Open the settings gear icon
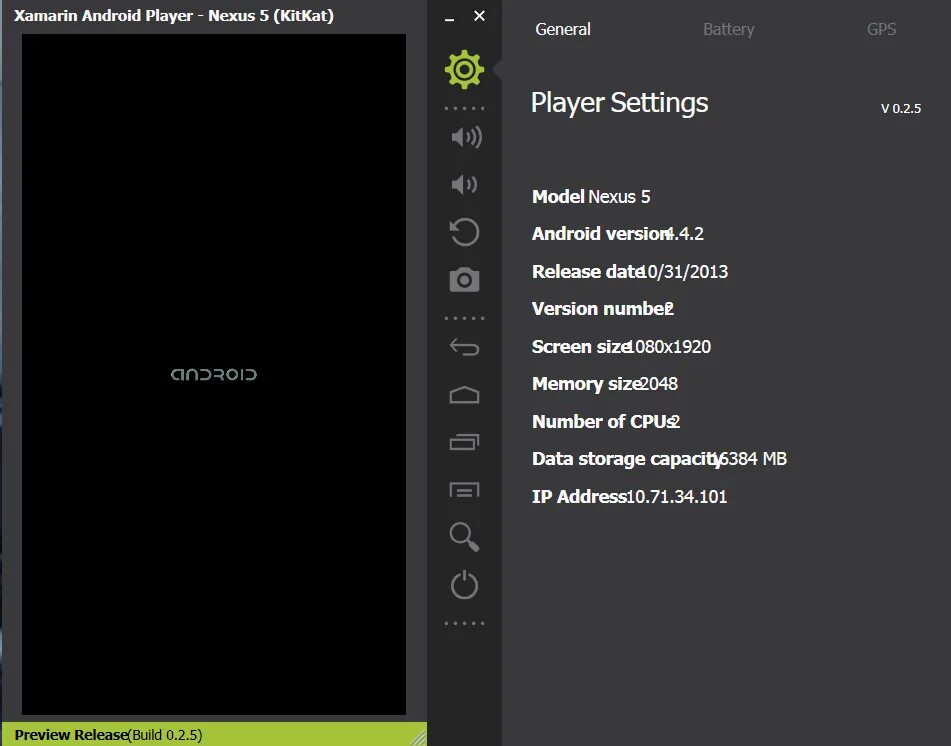 tap(464, 70)
